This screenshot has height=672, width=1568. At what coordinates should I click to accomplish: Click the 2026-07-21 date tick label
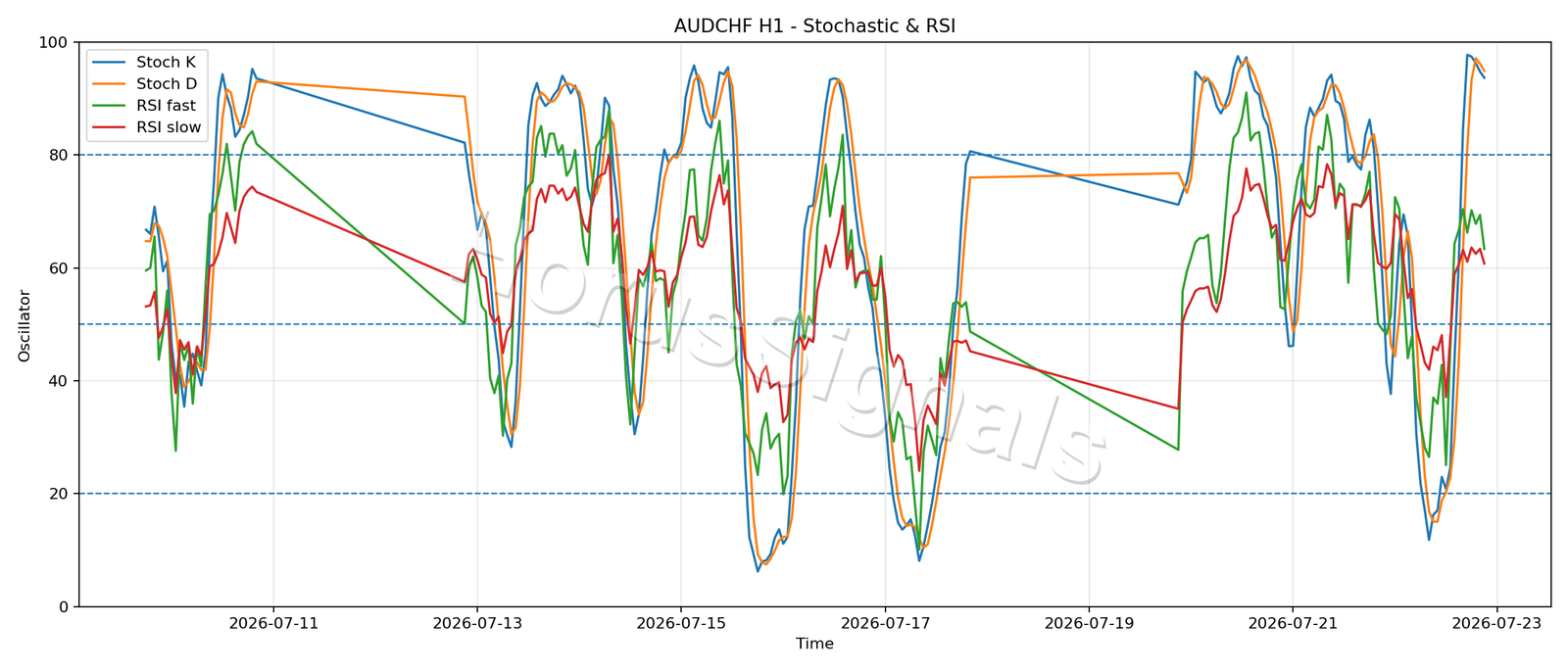(x=1293, y=622)
